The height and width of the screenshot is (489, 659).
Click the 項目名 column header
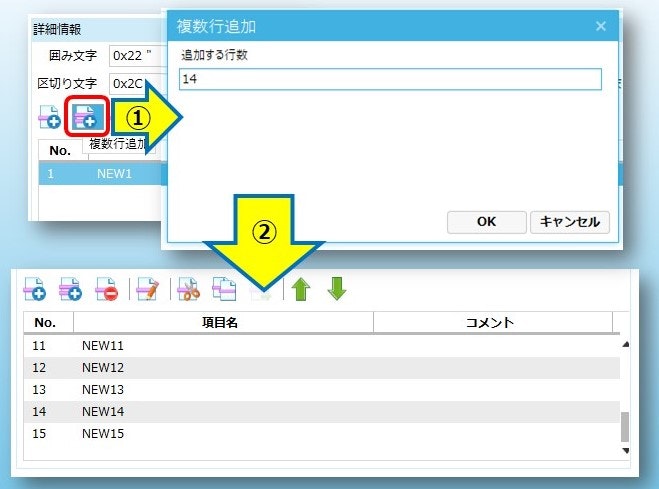tap(223, 323)
